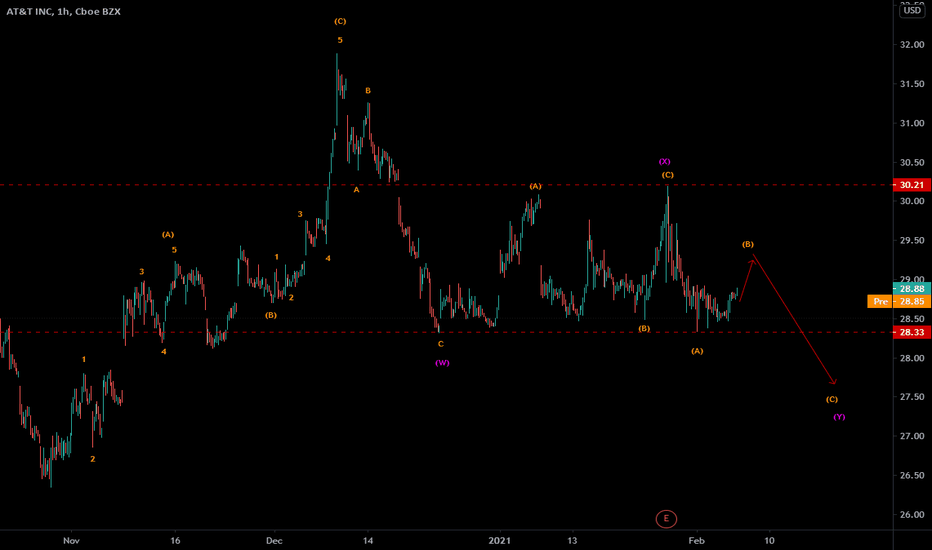Image resolution: width=932 pixels, height=550 pixels.
Task: Click the (C) label above the December peak
Action: [340, 21]
